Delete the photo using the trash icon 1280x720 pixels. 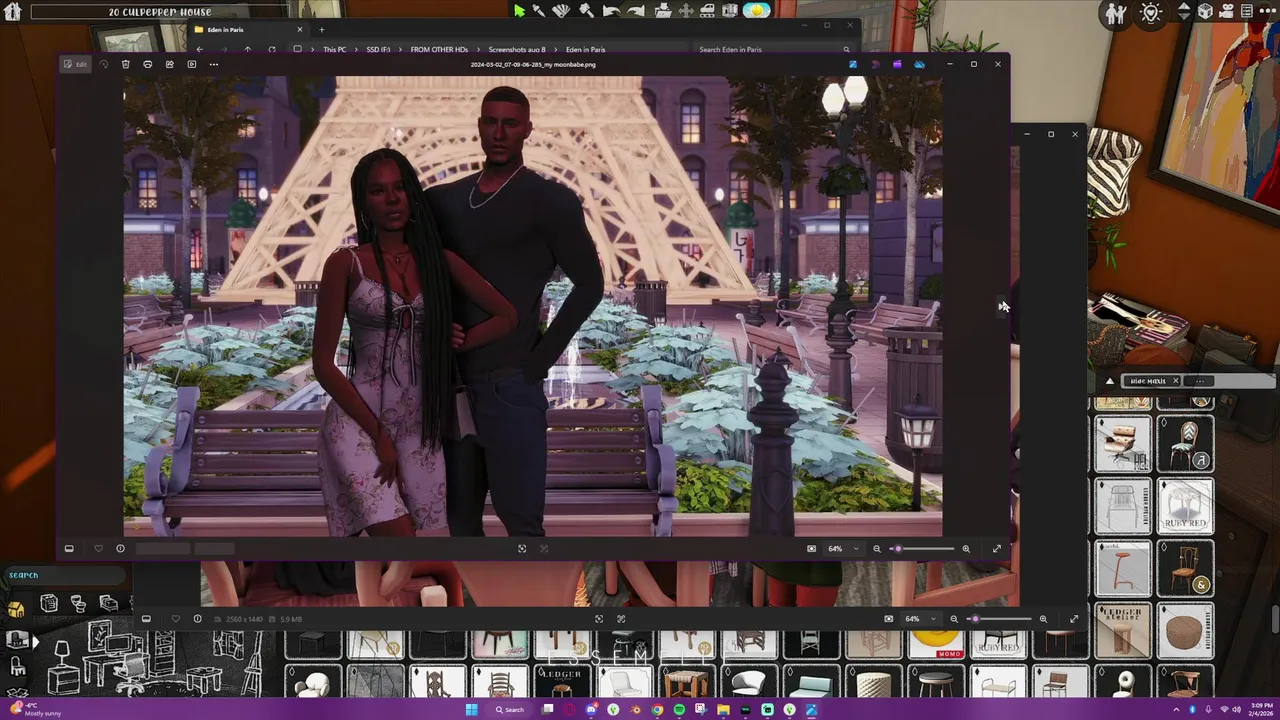(126, 64)
